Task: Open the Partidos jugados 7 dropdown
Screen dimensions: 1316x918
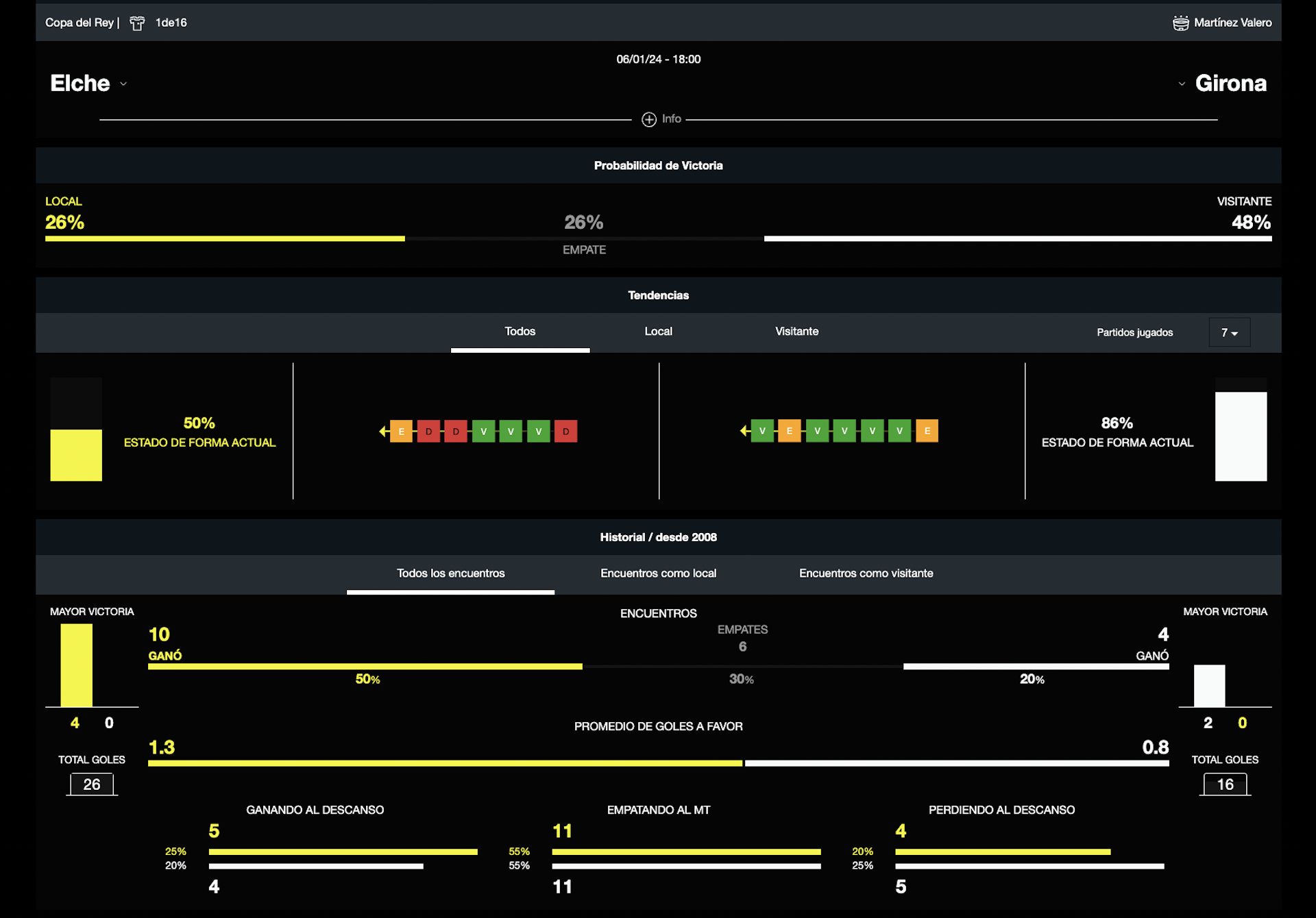Action: [1230, 332]
